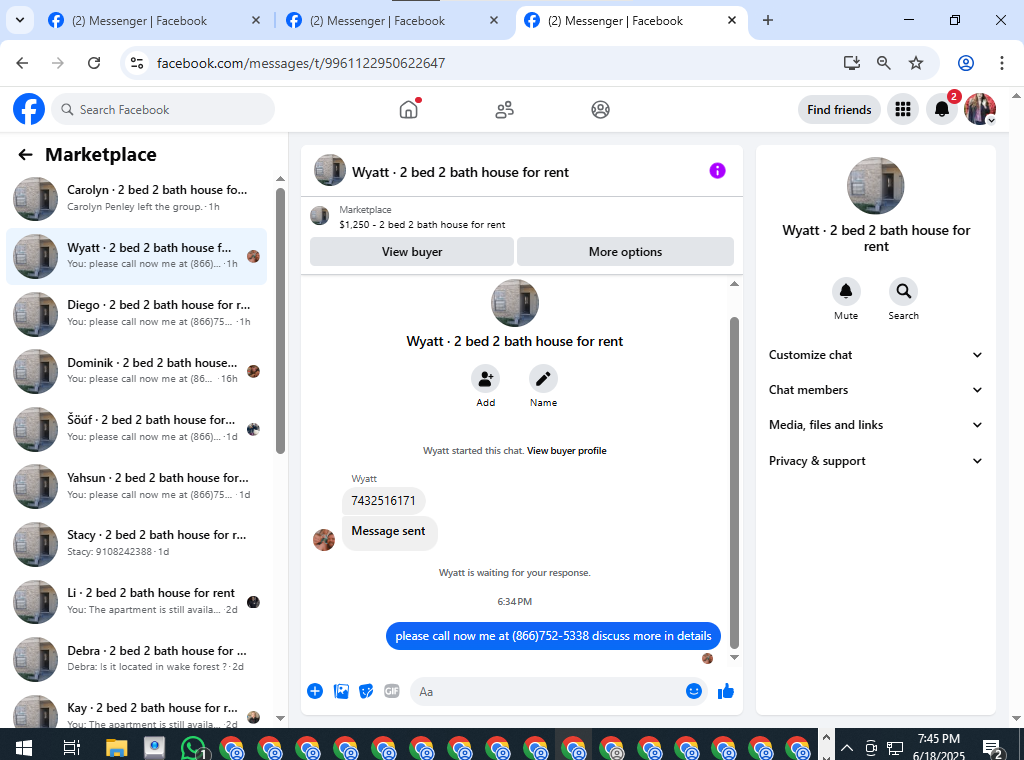Viewport: 1024px width, 760px height.
Task: Open emoji picker in message box
Action: (694, 691)
